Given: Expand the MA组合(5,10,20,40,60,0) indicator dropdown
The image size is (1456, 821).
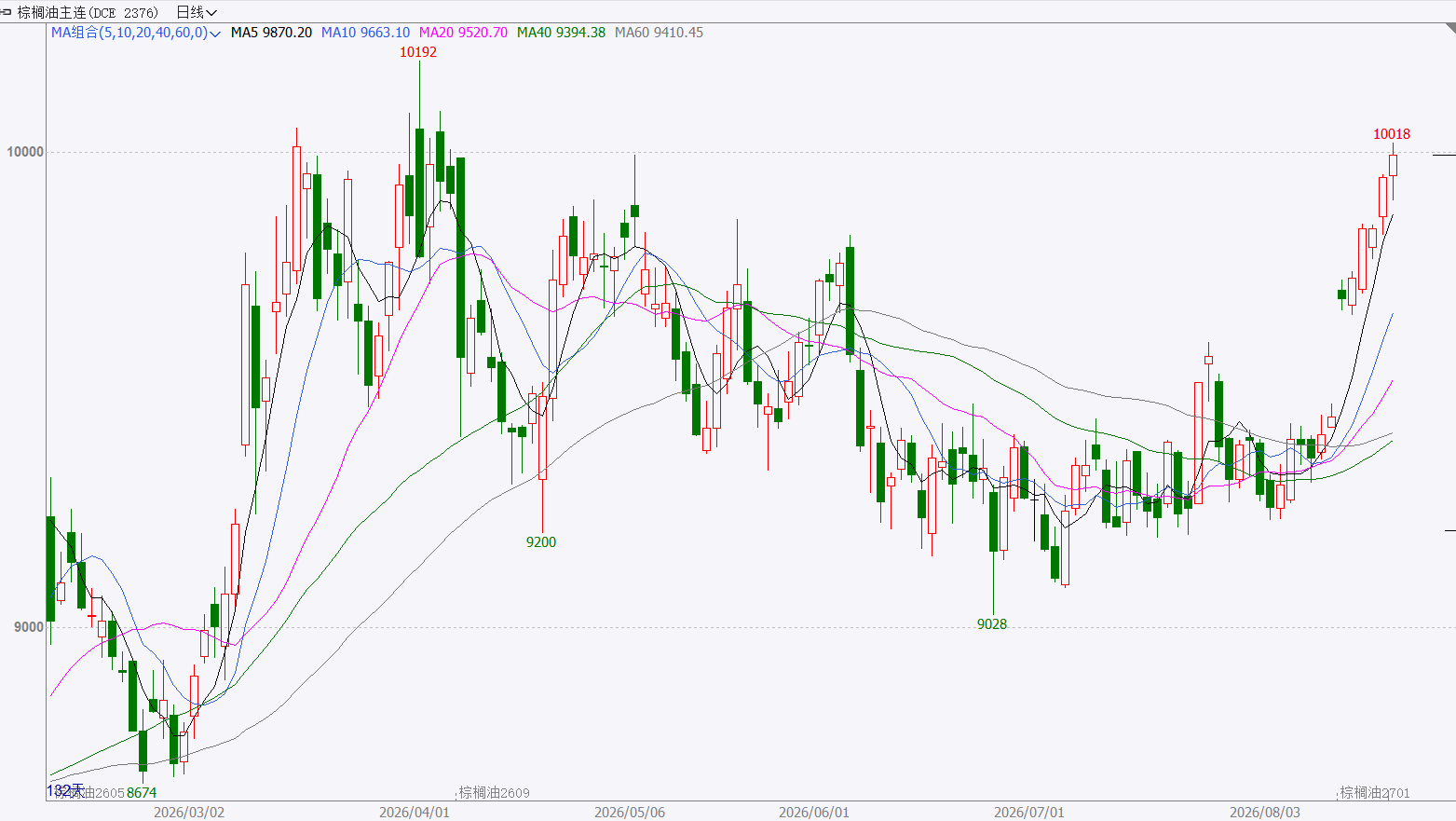Looking at the screenshot, I should click(x=136, y=33).
